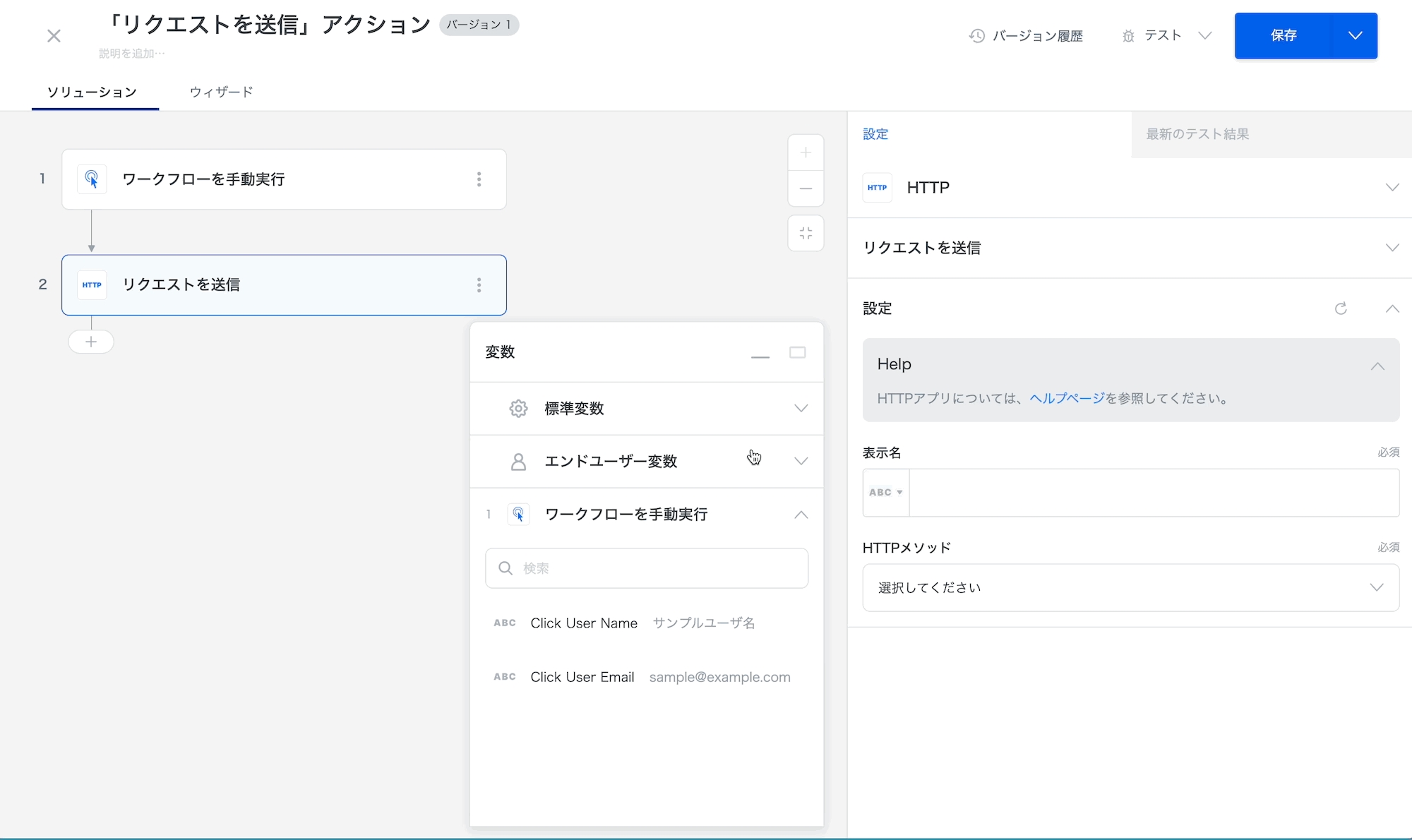Expand the 標準変数 section
Viewport: 1412px width, 840px height.
click(x=801, y=409)
